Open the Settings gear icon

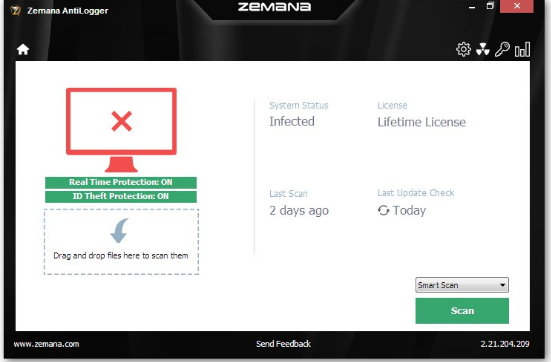(463, 49)
